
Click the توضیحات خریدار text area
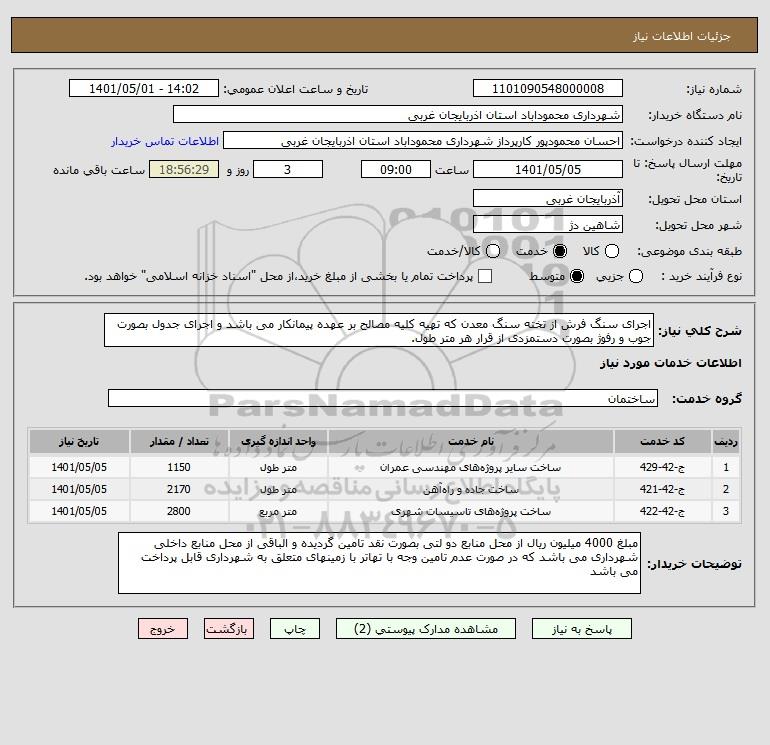point(379,563)
